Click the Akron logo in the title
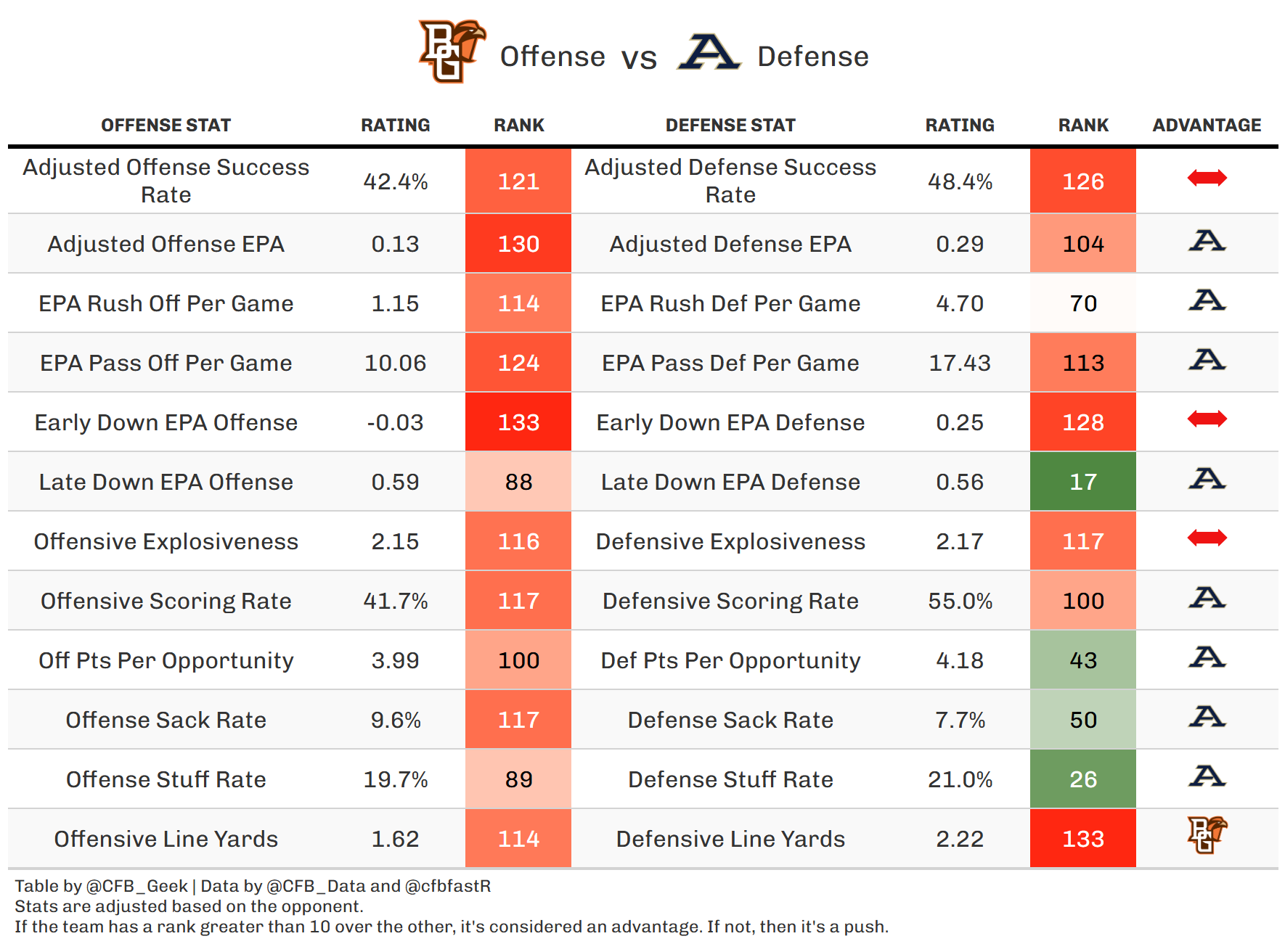Screen dimensions: 1285x952 (709, 52)
